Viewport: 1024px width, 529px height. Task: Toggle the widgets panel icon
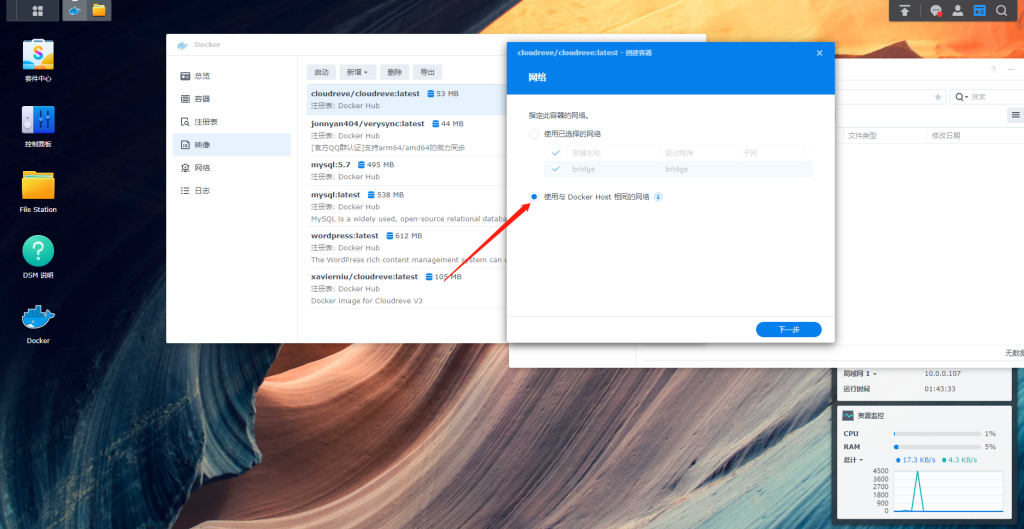[979, 10]
